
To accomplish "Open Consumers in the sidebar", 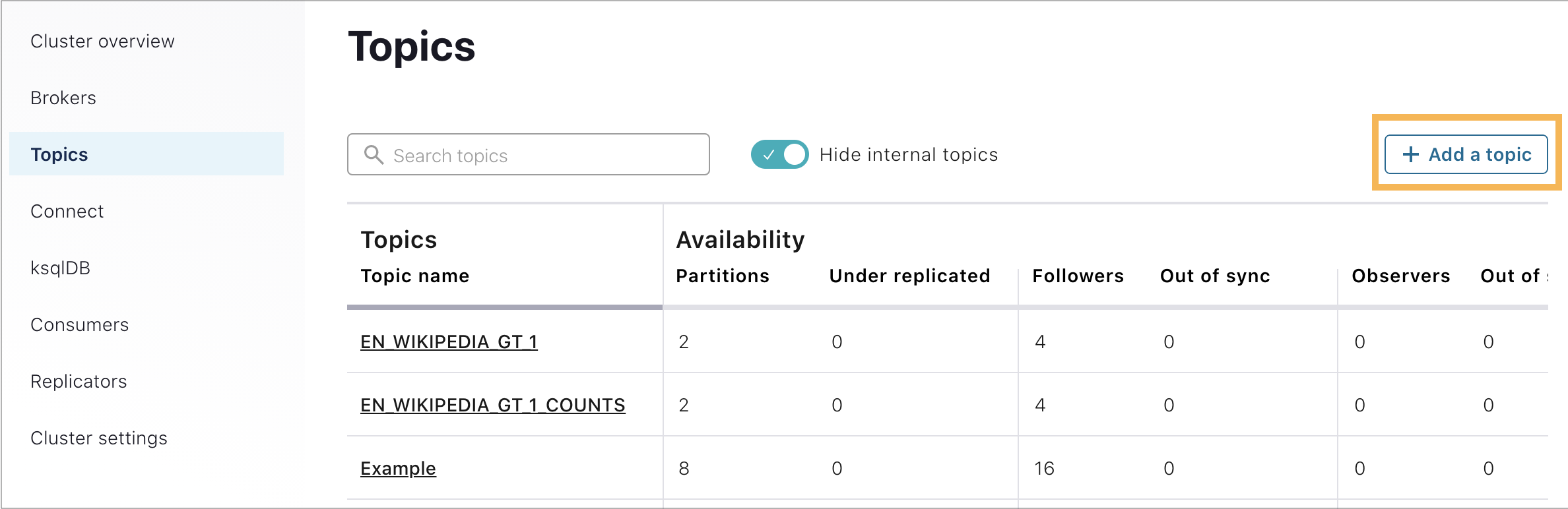I will pos(79,325).
